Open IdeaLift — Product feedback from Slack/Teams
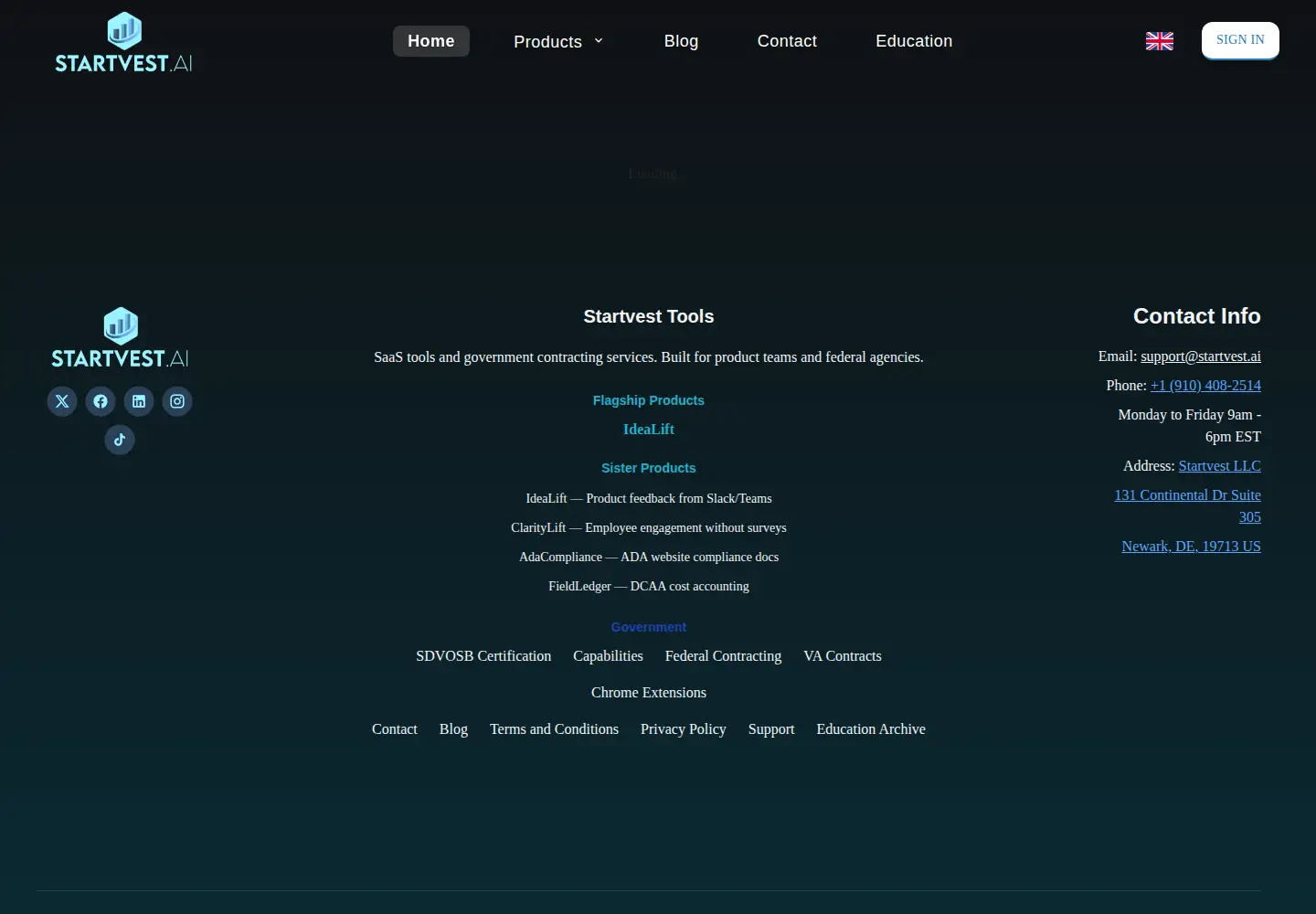The height and width of the screenshot is (914, 1316). [x=649, y=498]
